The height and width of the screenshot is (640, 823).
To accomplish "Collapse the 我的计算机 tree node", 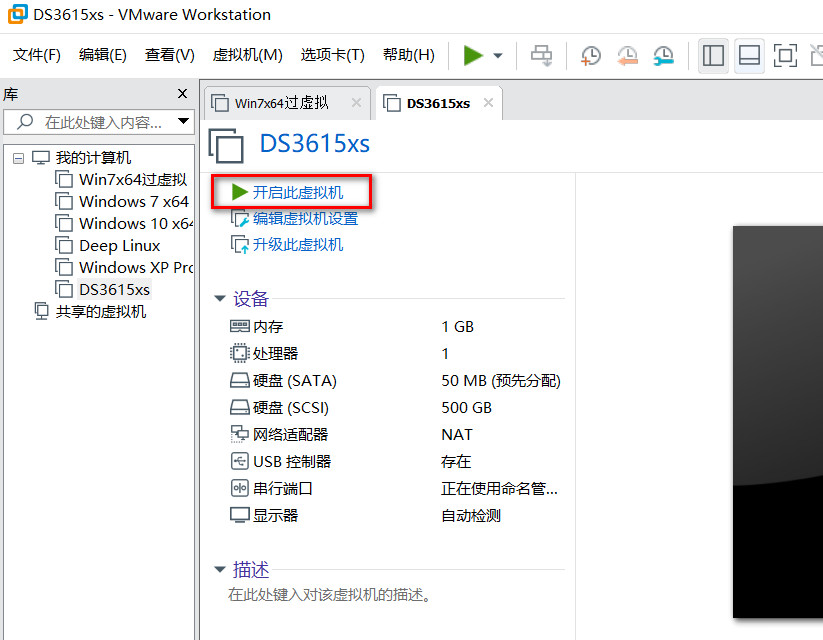I will 19,158.
